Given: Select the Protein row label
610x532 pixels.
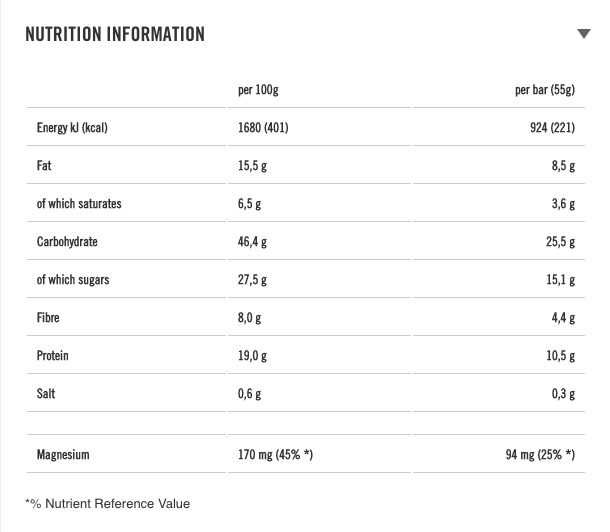Looking at the screenshot, I should 53,356.
